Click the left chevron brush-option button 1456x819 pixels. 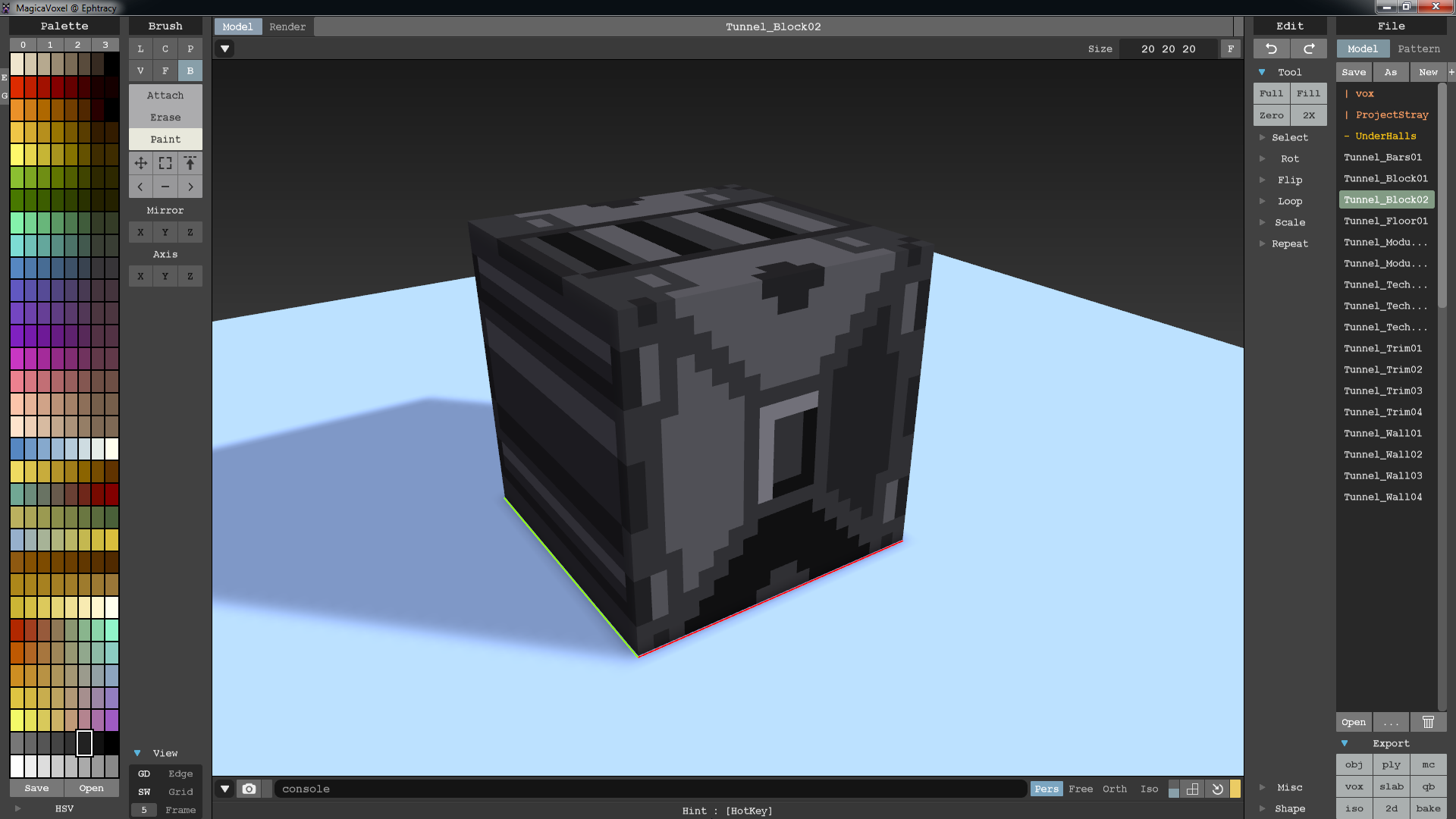click(x=140, y=187)
